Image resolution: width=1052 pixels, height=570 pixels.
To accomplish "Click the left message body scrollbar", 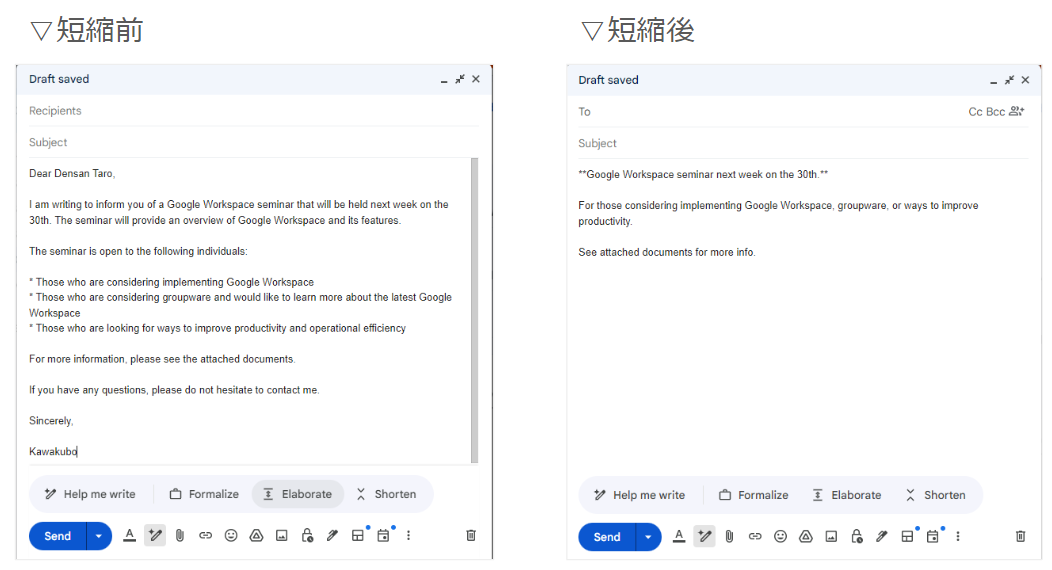I will pyautogui.click(x=474, y=310).
